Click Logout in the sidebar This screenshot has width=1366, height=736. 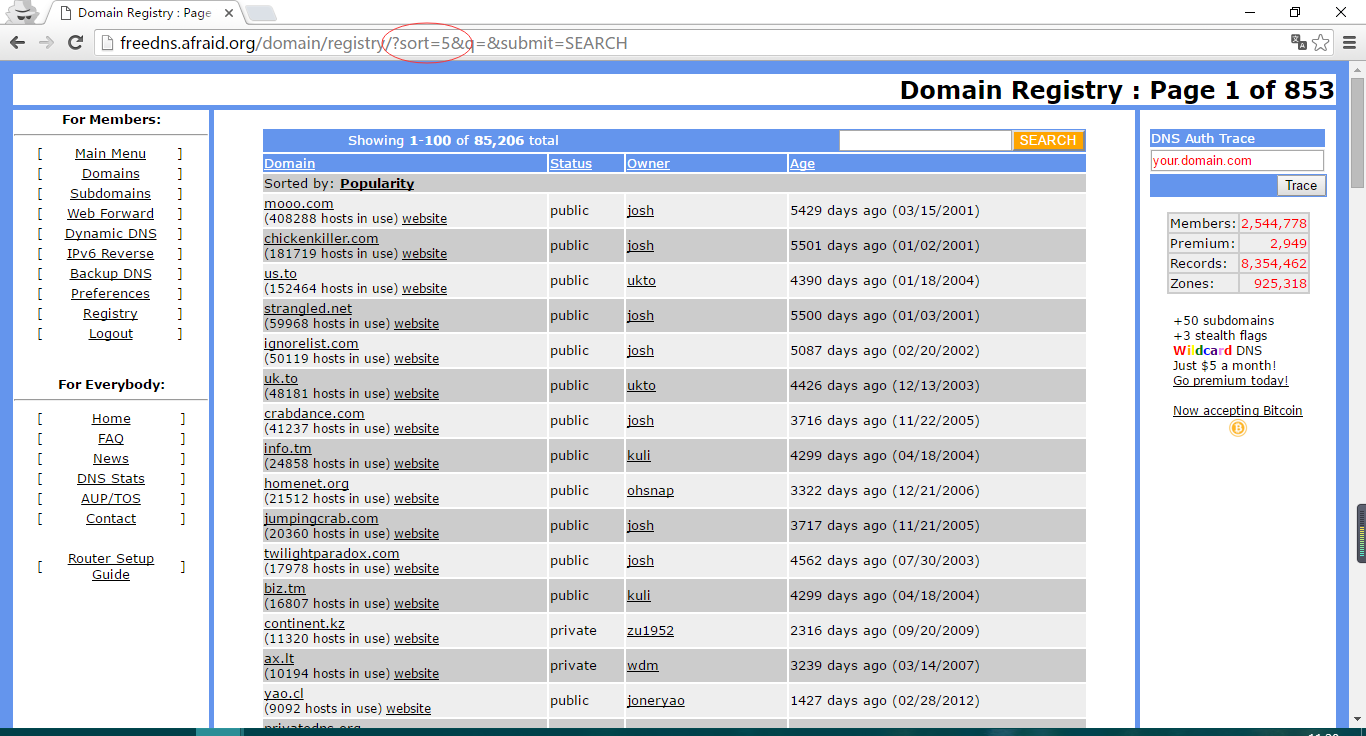click(x=111, y=334)
